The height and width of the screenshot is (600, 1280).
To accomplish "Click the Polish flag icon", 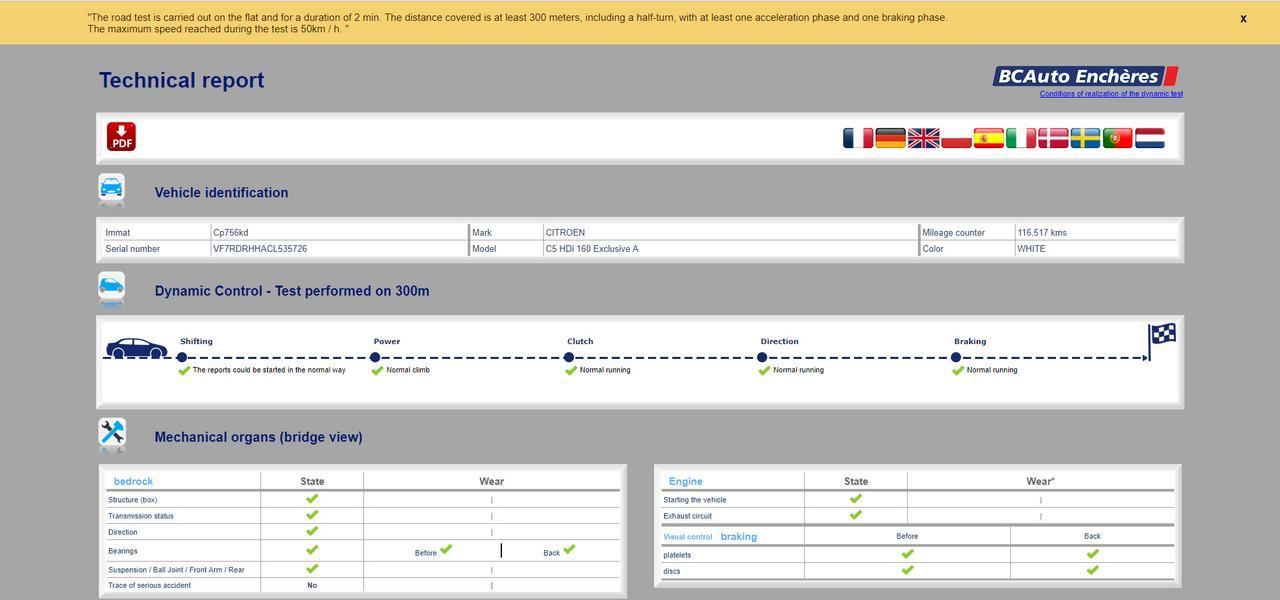I will pos(956,138).
